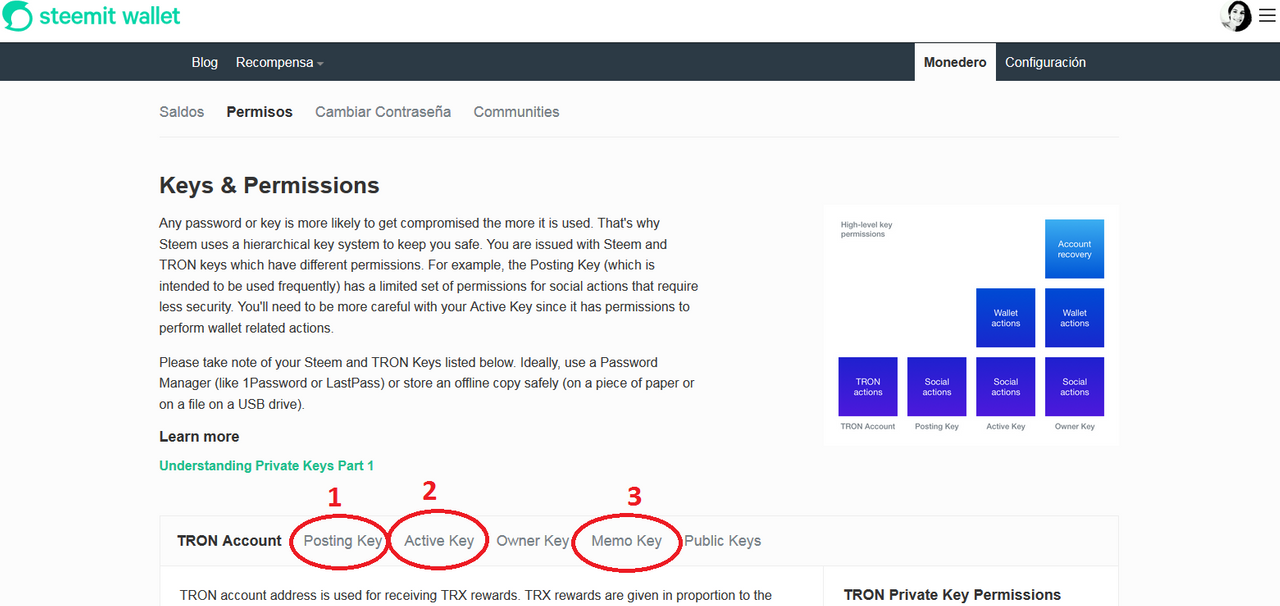Open Cambiar Contraseña

[383, 112]
